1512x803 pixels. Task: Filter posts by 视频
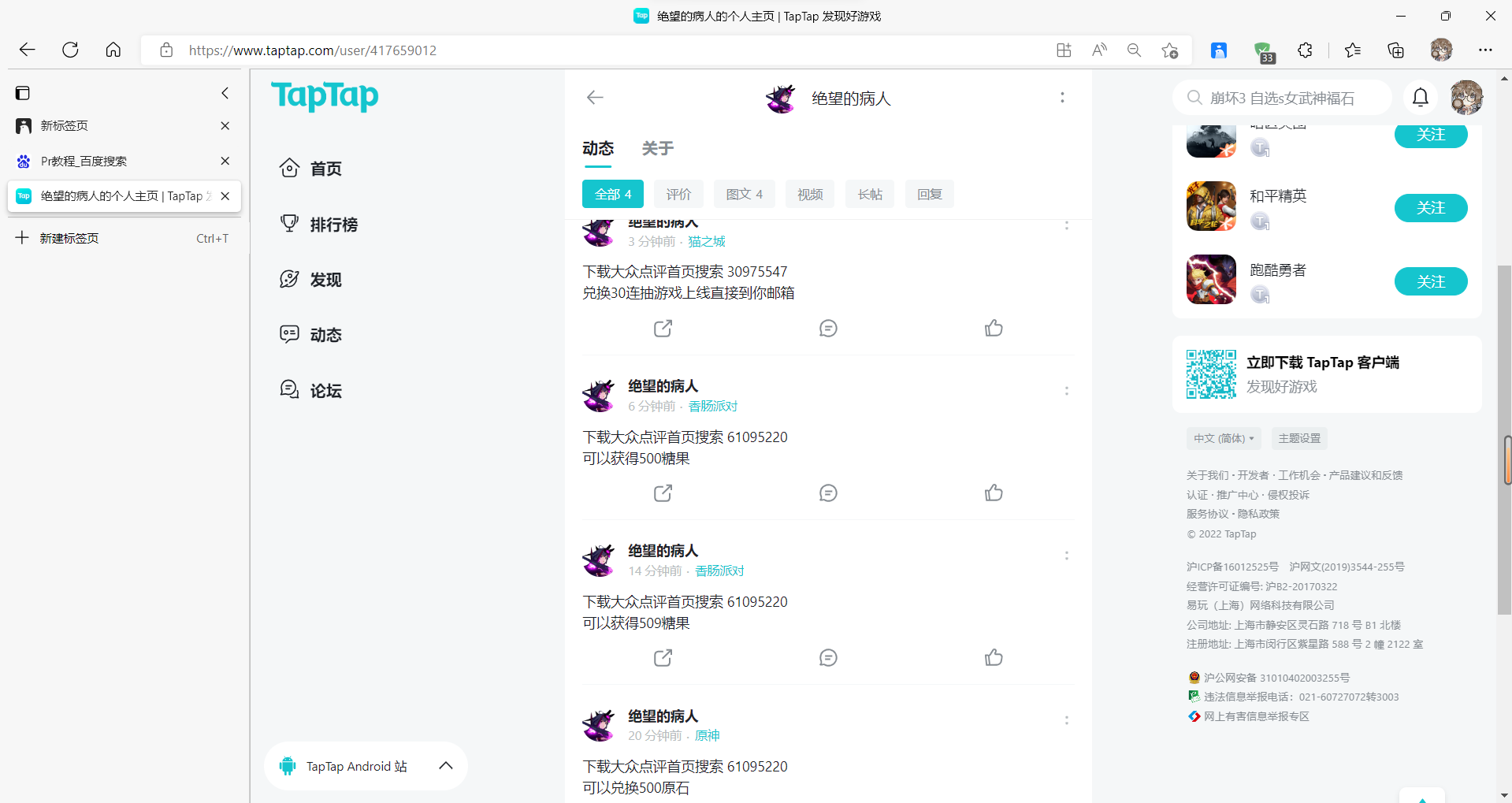pos(810,194)
